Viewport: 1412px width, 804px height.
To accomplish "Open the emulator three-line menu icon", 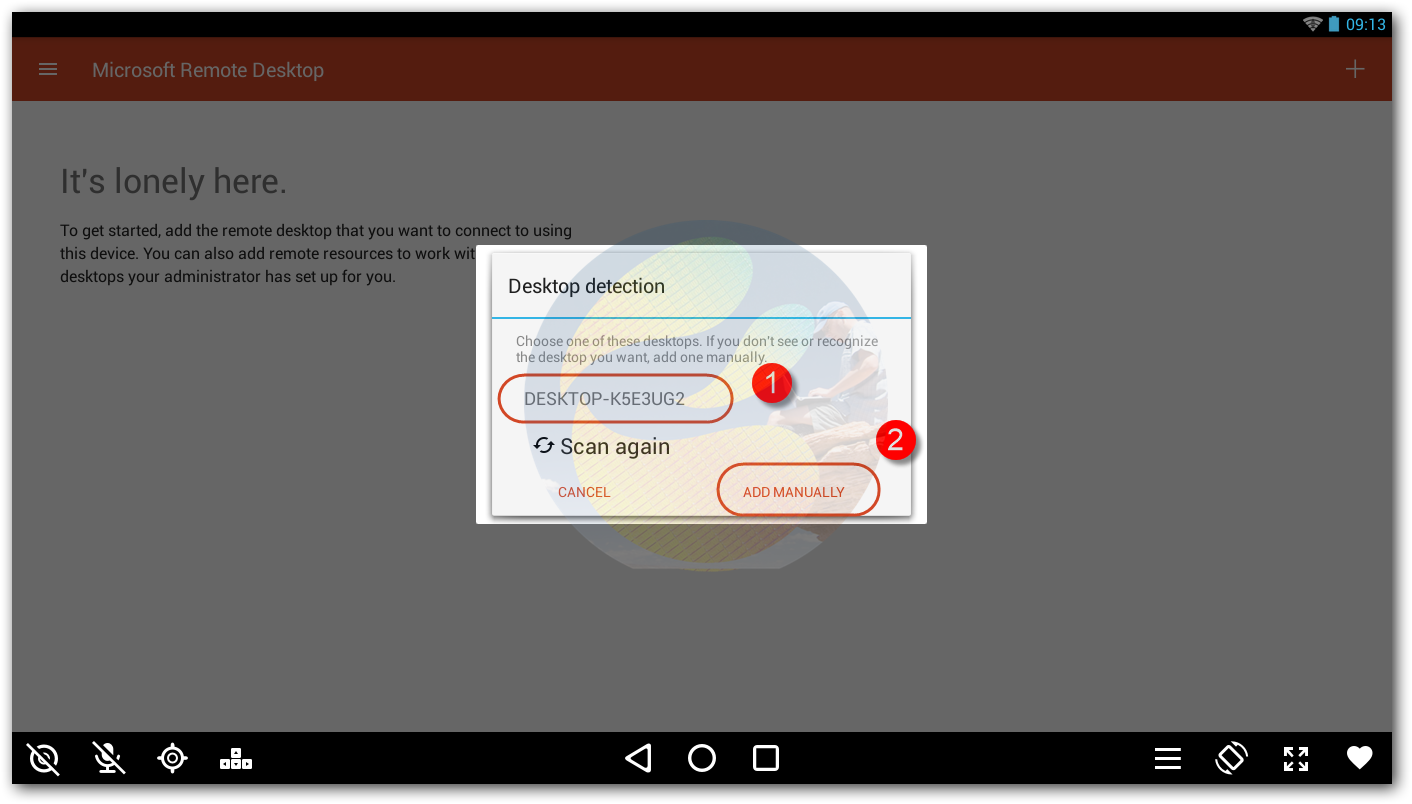I will [1168, 759].
